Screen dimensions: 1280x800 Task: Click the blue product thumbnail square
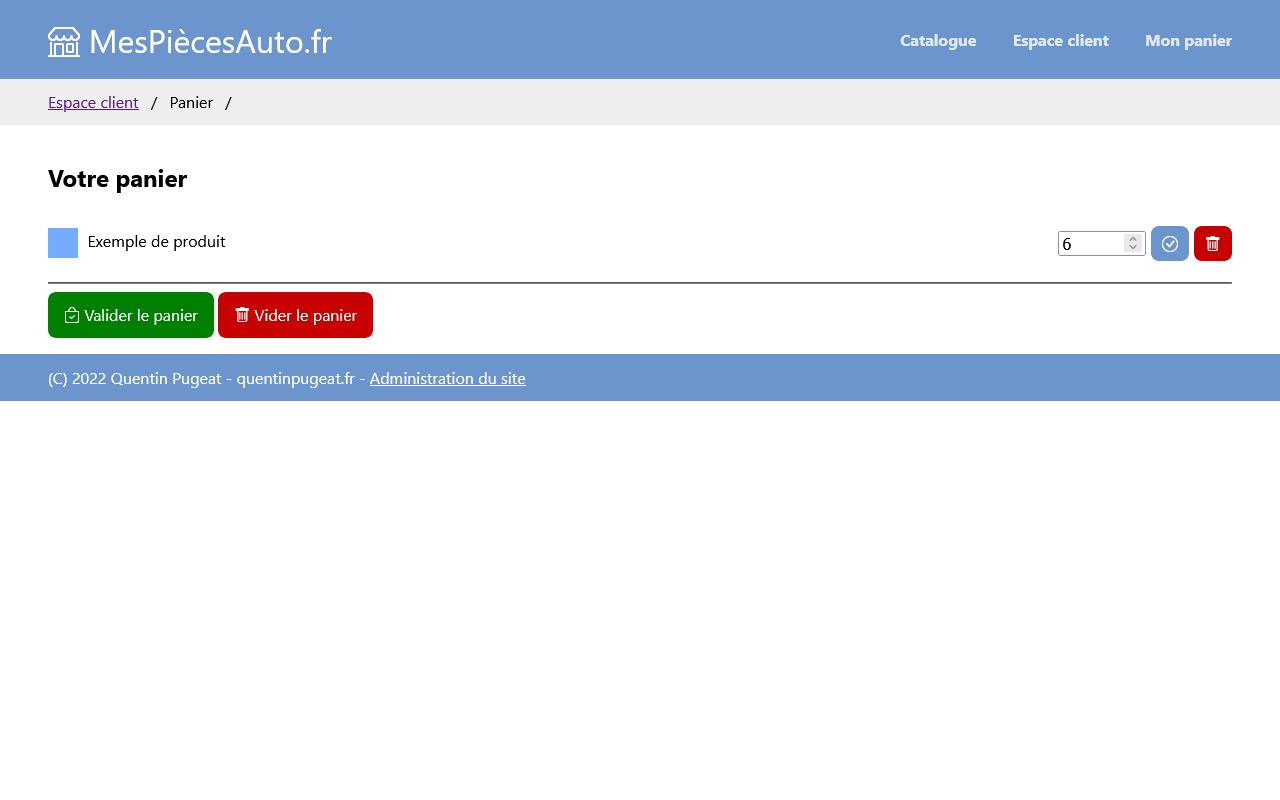point(63,243)
